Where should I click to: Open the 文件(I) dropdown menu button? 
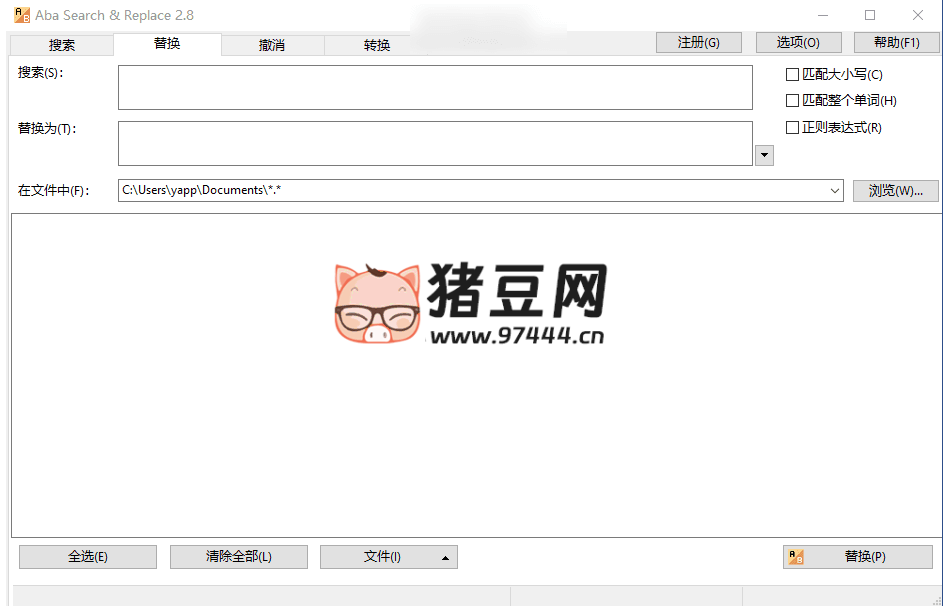(x=388, y=557)
